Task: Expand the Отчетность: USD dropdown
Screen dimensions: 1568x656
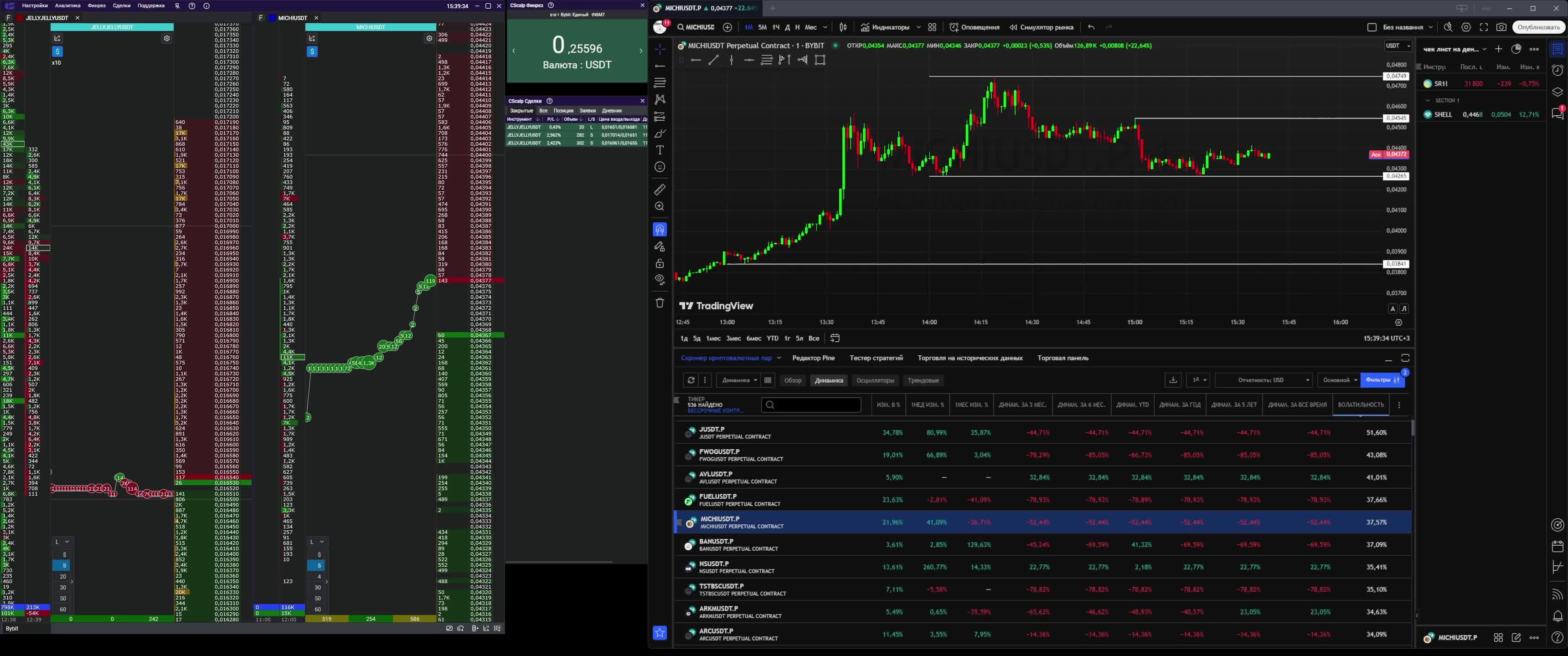Action: click(x=1264, y=380)
